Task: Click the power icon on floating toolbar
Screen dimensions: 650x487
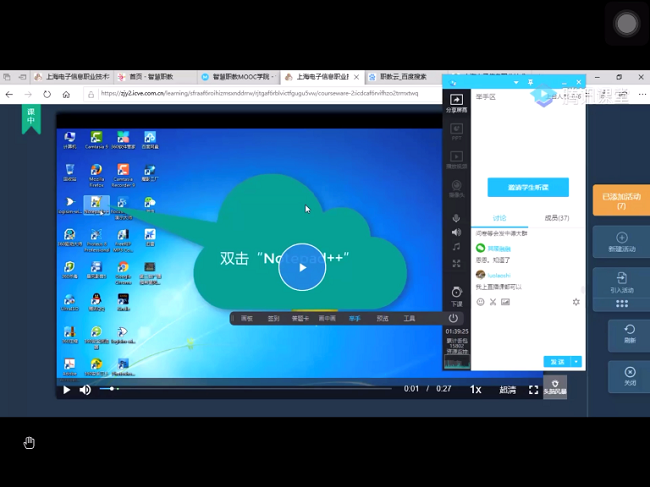Action: pyautogui.click(x=452, y=318)
